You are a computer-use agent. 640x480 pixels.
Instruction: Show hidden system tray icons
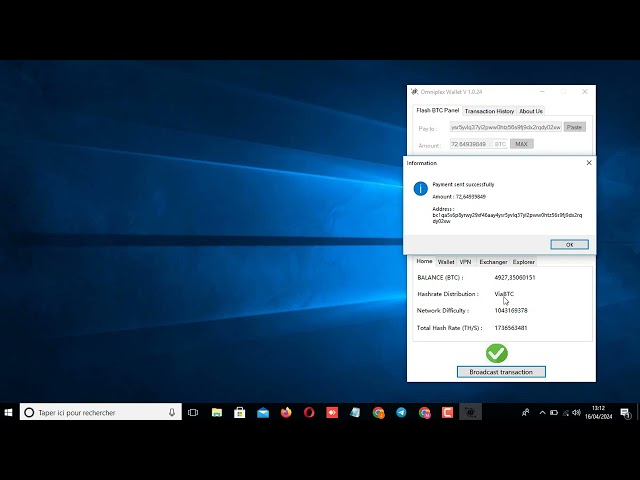tap(542, 413)
